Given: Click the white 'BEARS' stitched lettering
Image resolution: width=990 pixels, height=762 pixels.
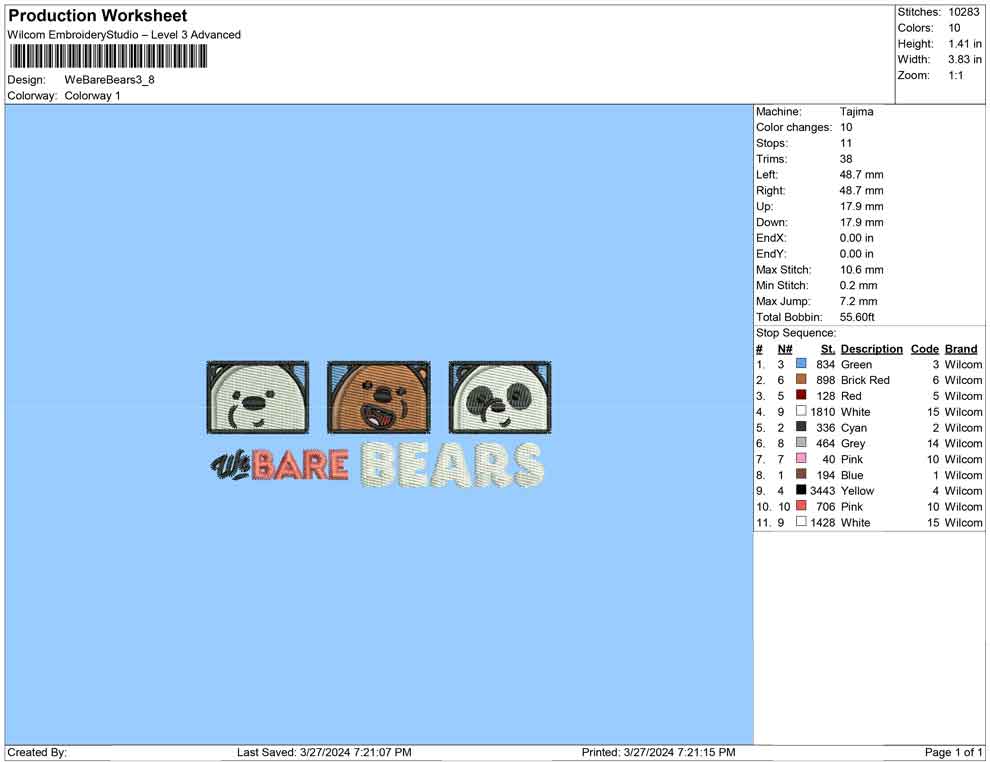Looking at the screenshot, I should 452,465.
